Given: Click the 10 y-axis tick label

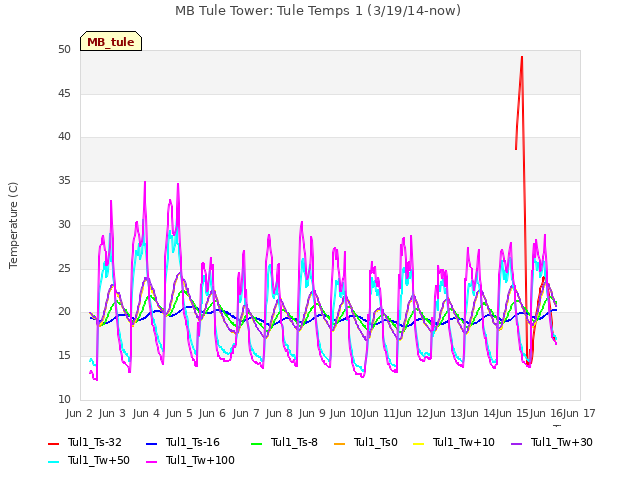Looking at the screenshot, I should [x=64, y=399].
